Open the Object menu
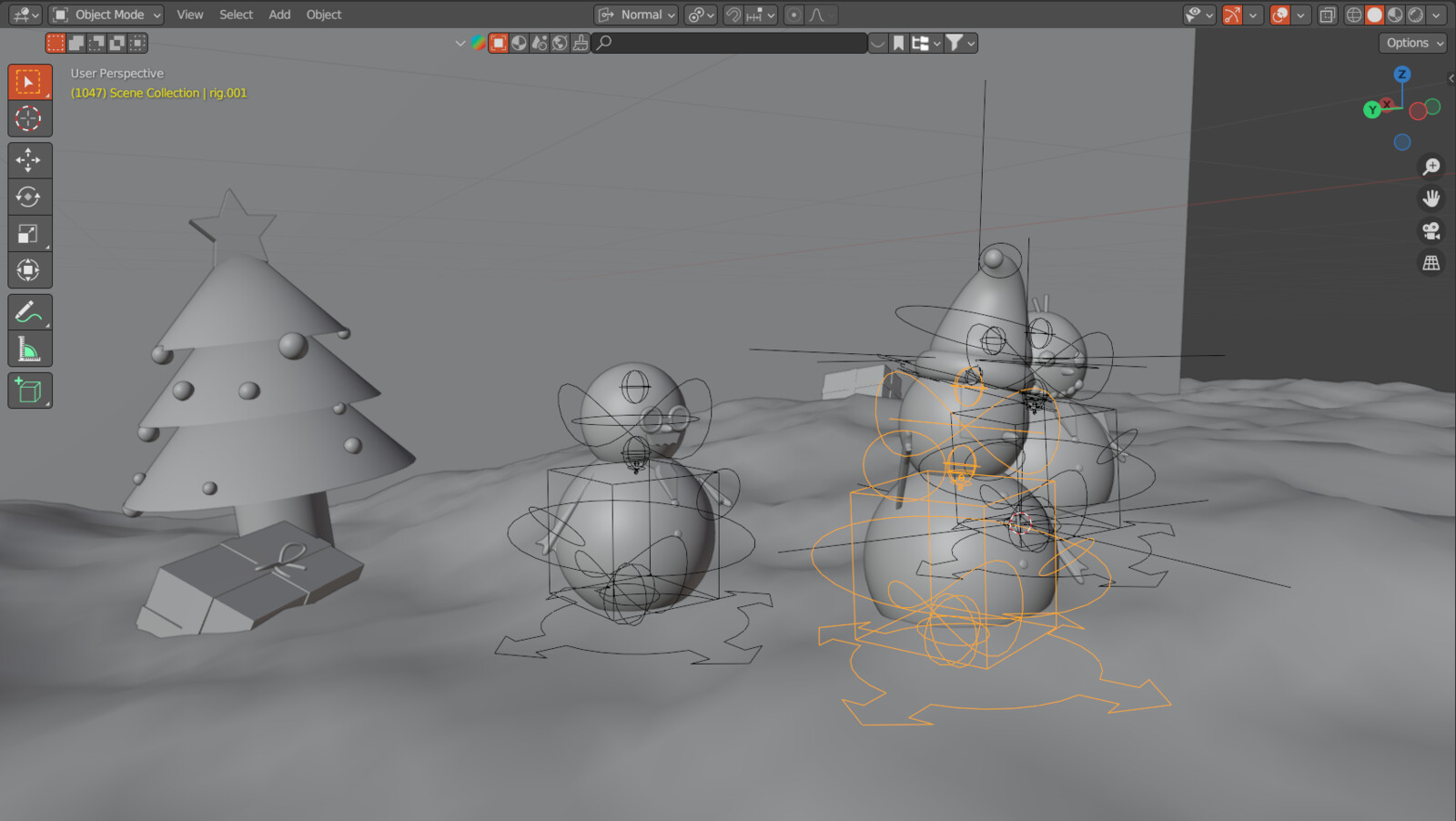This screenshot has width=1456, height=821. click(x=324, y=15)
